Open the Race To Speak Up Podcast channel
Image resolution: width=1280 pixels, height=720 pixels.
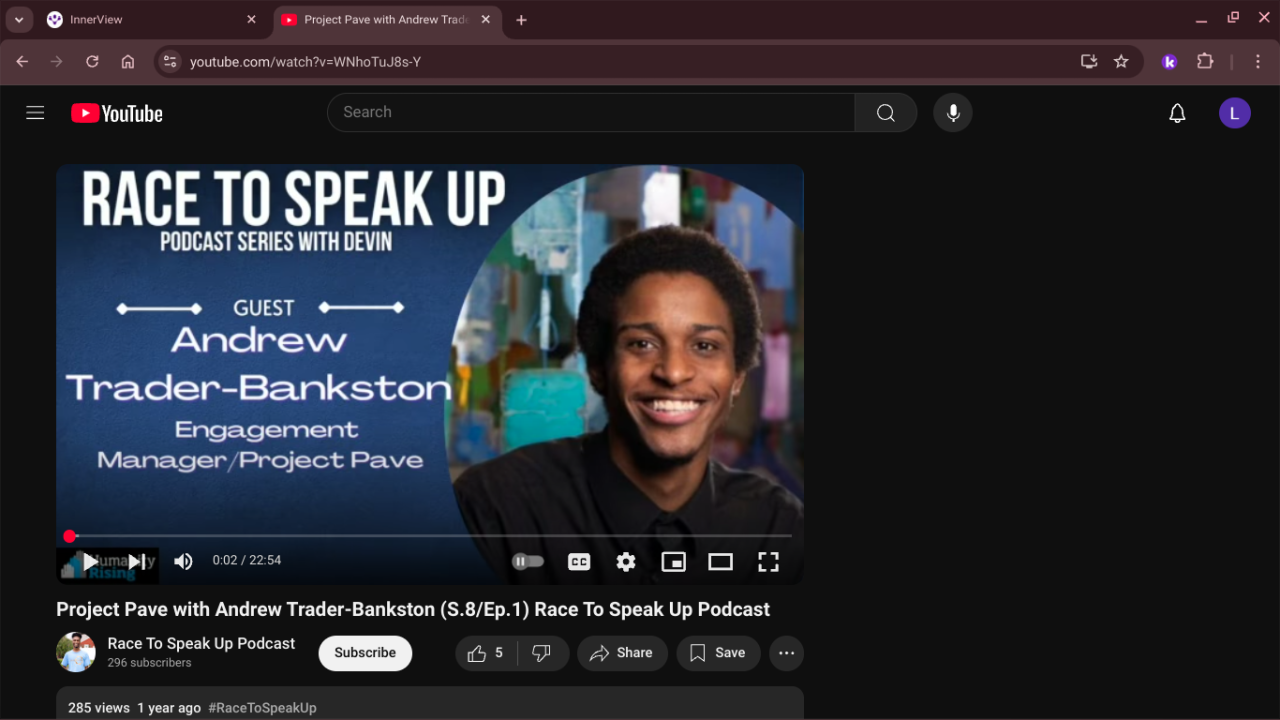coord(201,644)
